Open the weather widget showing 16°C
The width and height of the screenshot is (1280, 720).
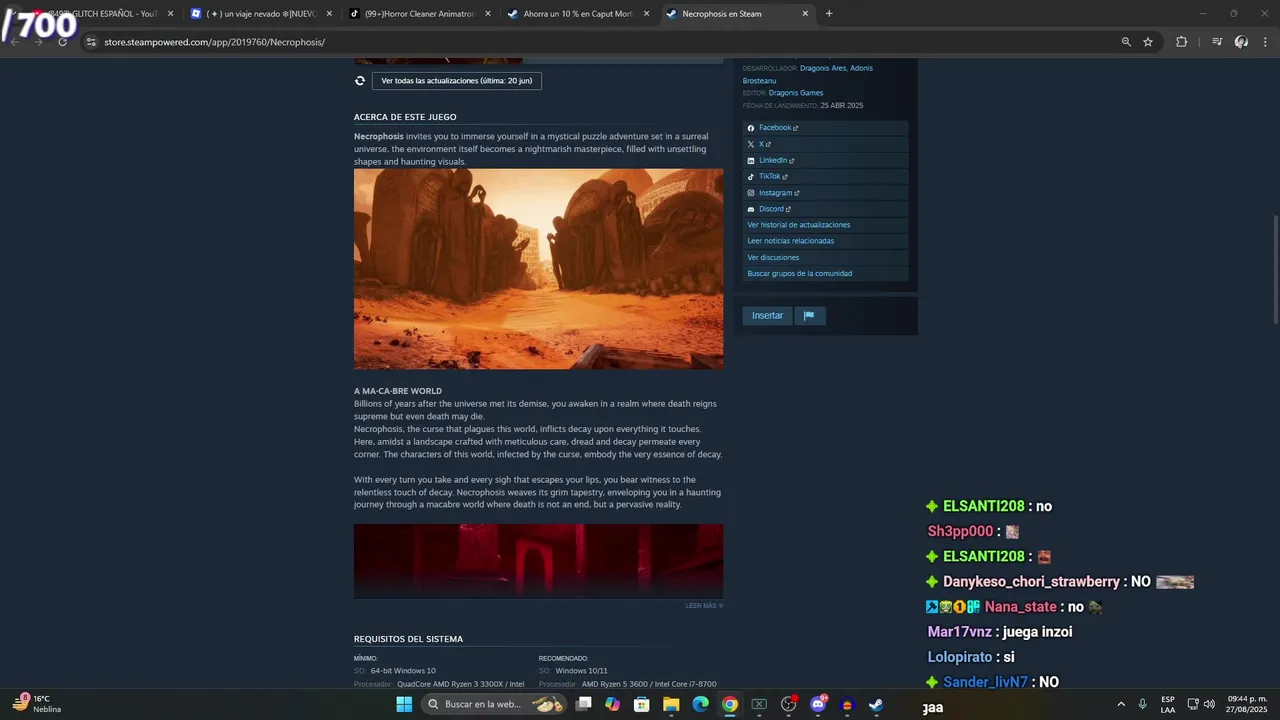(x=37, y=704)
